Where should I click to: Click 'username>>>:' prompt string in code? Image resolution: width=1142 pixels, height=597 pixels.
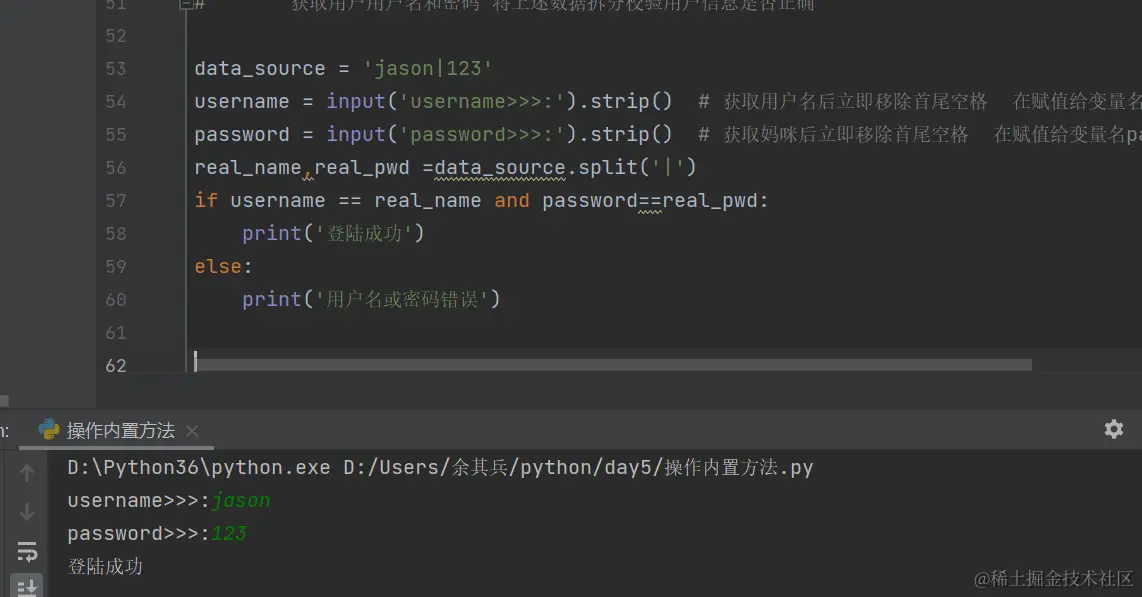click(x=482, y=101)
